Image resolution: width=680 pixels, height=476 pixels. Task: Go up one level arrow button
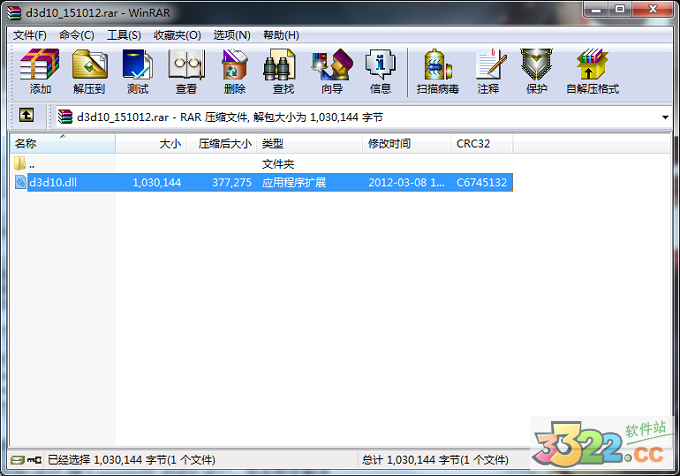coord(26,116)
